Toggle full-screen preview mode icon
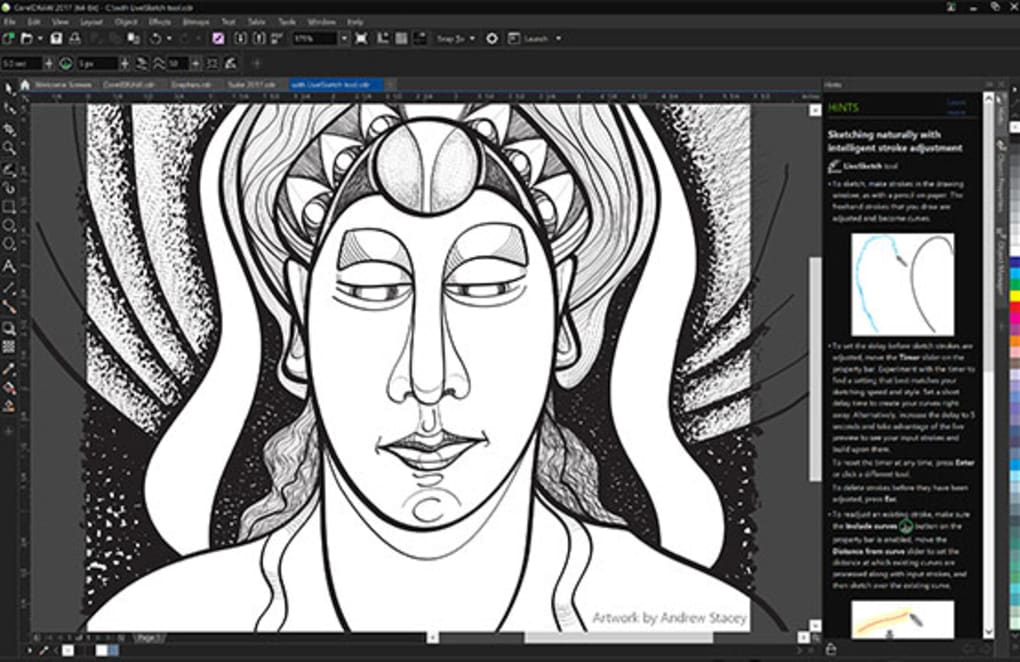 tap(361, 38)
